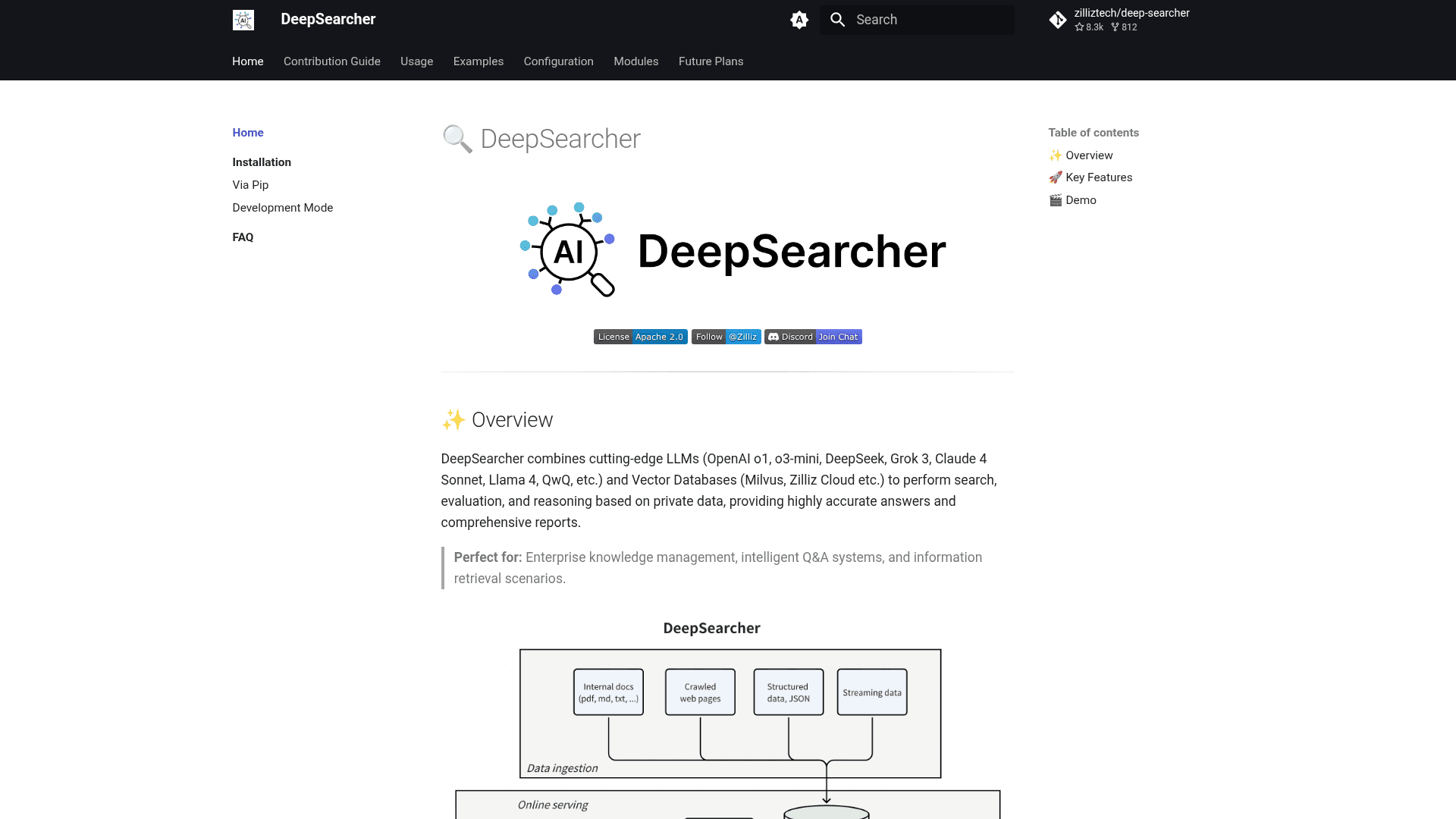
Task: Open the Contribution Guide tab
Action: [x=332, y=61]
